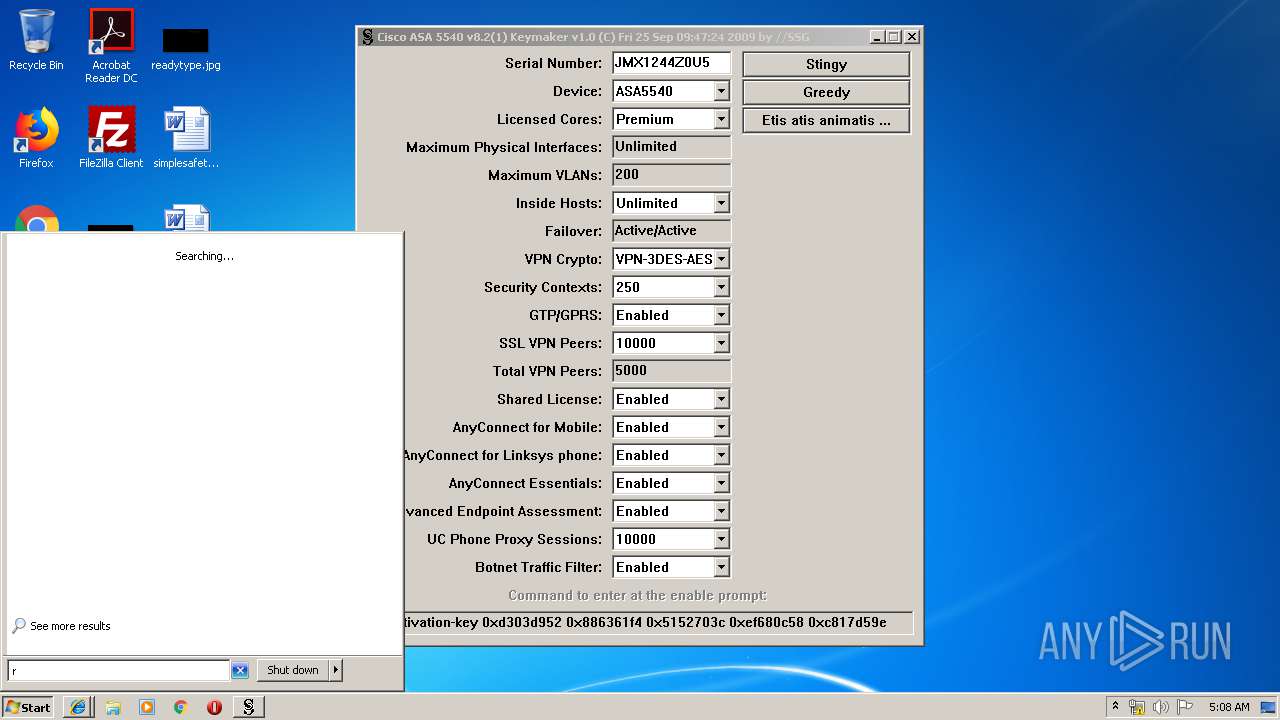
Task: Click See more results link
Action: (70, 626)
